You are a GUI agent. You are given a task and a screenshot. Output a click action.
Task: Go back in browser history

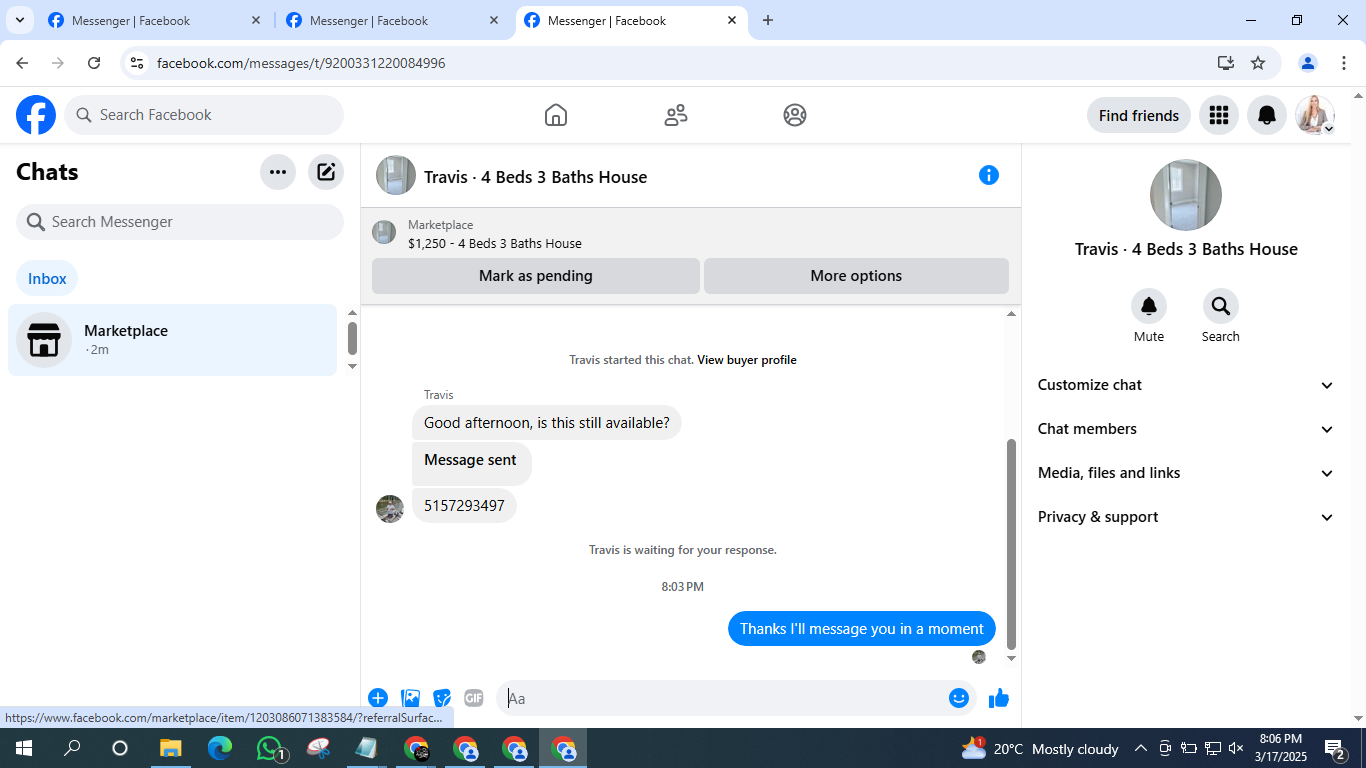pyautogui.click(x=22, y=63)
